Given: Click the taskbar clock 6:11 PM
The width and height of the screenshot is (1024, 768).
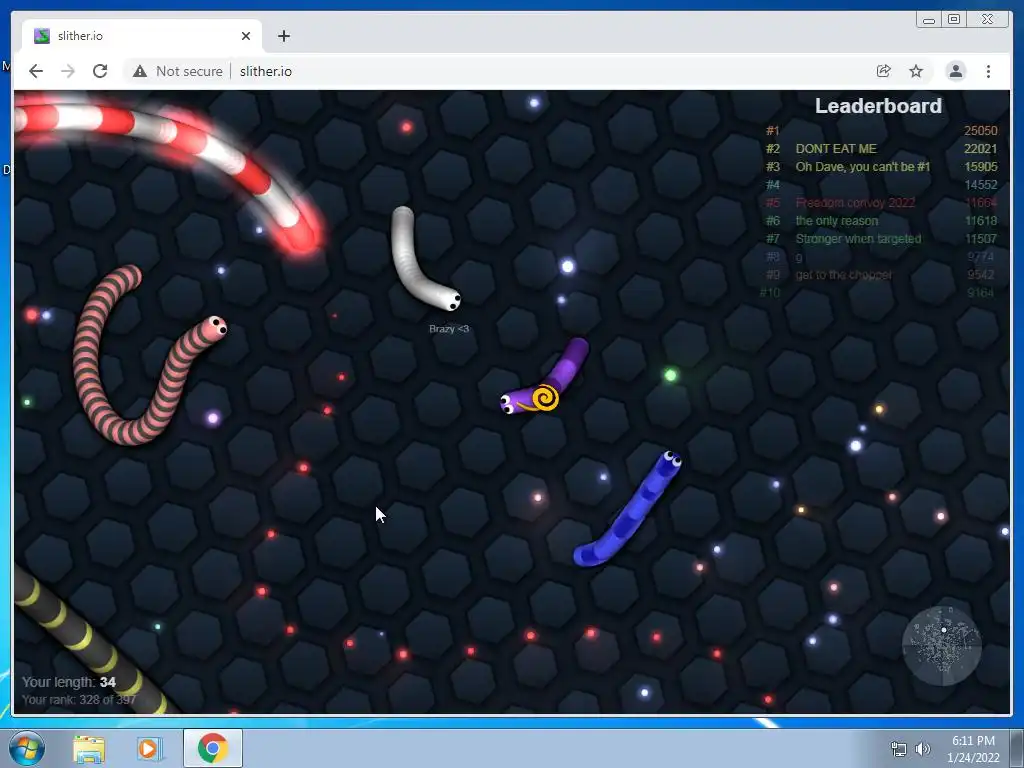Looking at the screenshot, I should [973, 741].
